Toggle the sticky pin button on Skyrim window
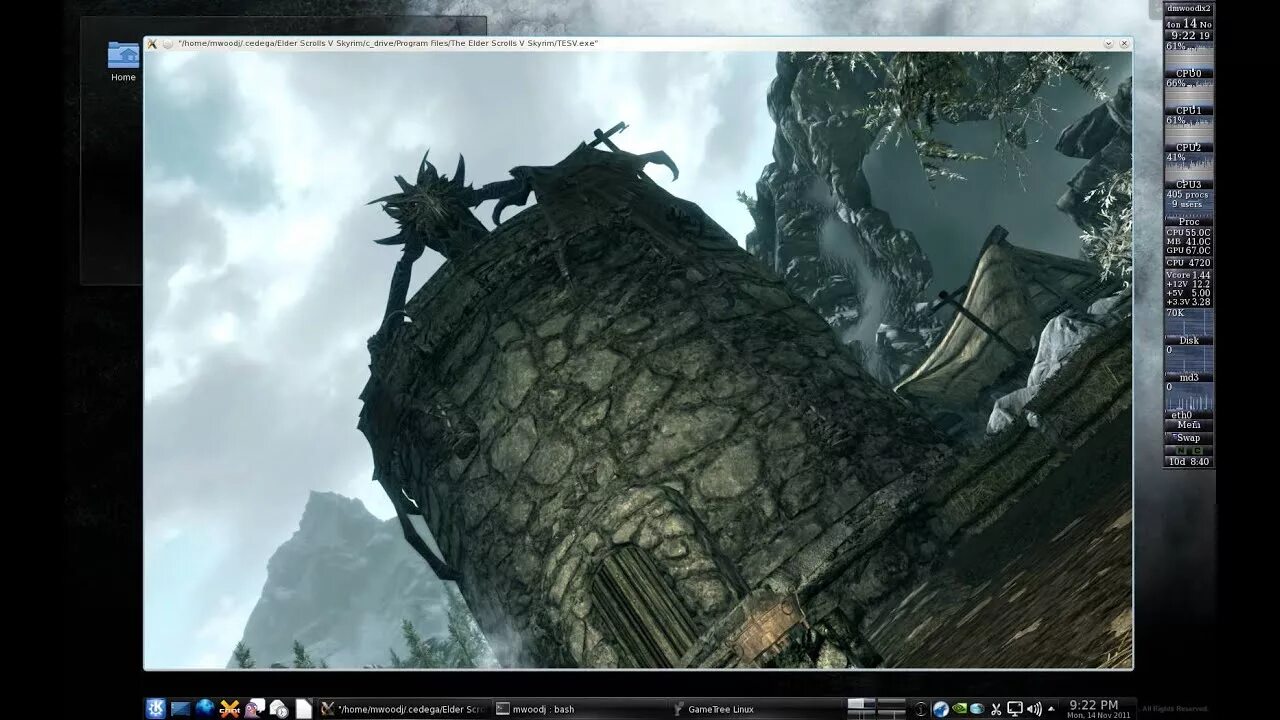1280x720 pixels. (x=168, y=44)
